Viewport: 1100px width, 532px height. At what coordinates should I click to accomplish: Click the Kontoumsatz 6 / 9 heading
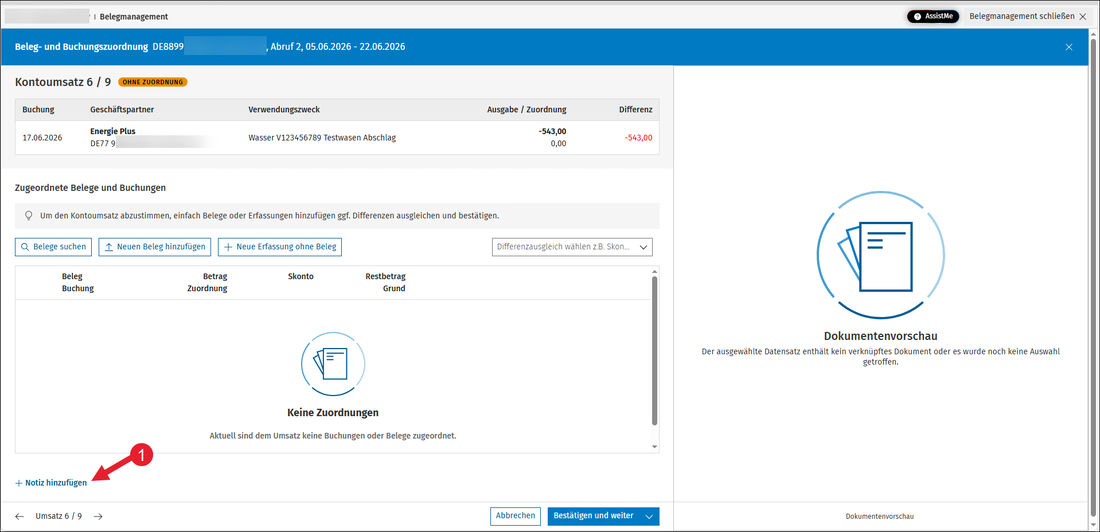point(62,82)
